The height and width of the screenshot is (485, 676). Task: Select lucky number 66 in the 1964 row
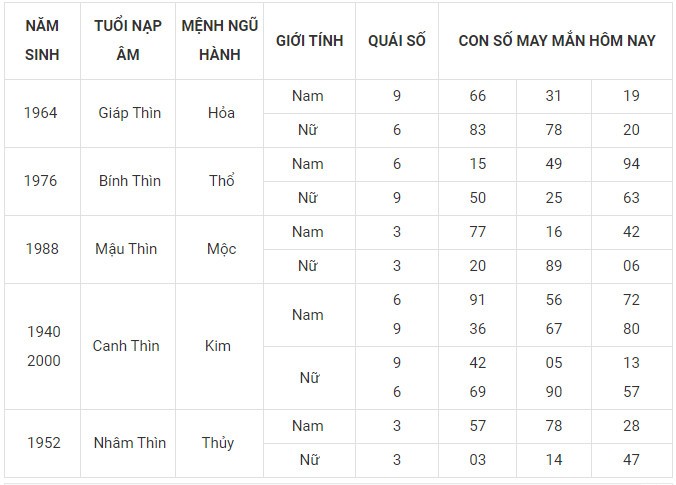[x=477, y=96]
